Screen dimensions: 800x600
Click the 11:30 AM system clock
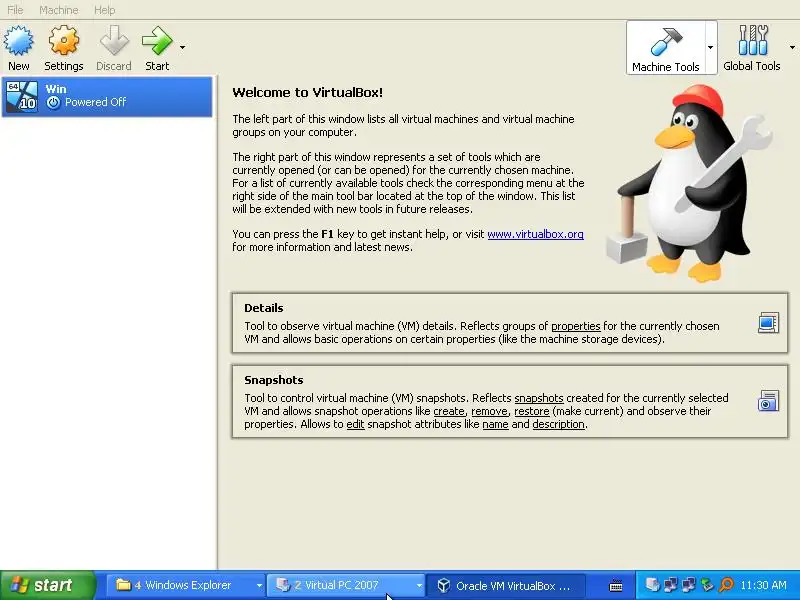tap(764, 585)
